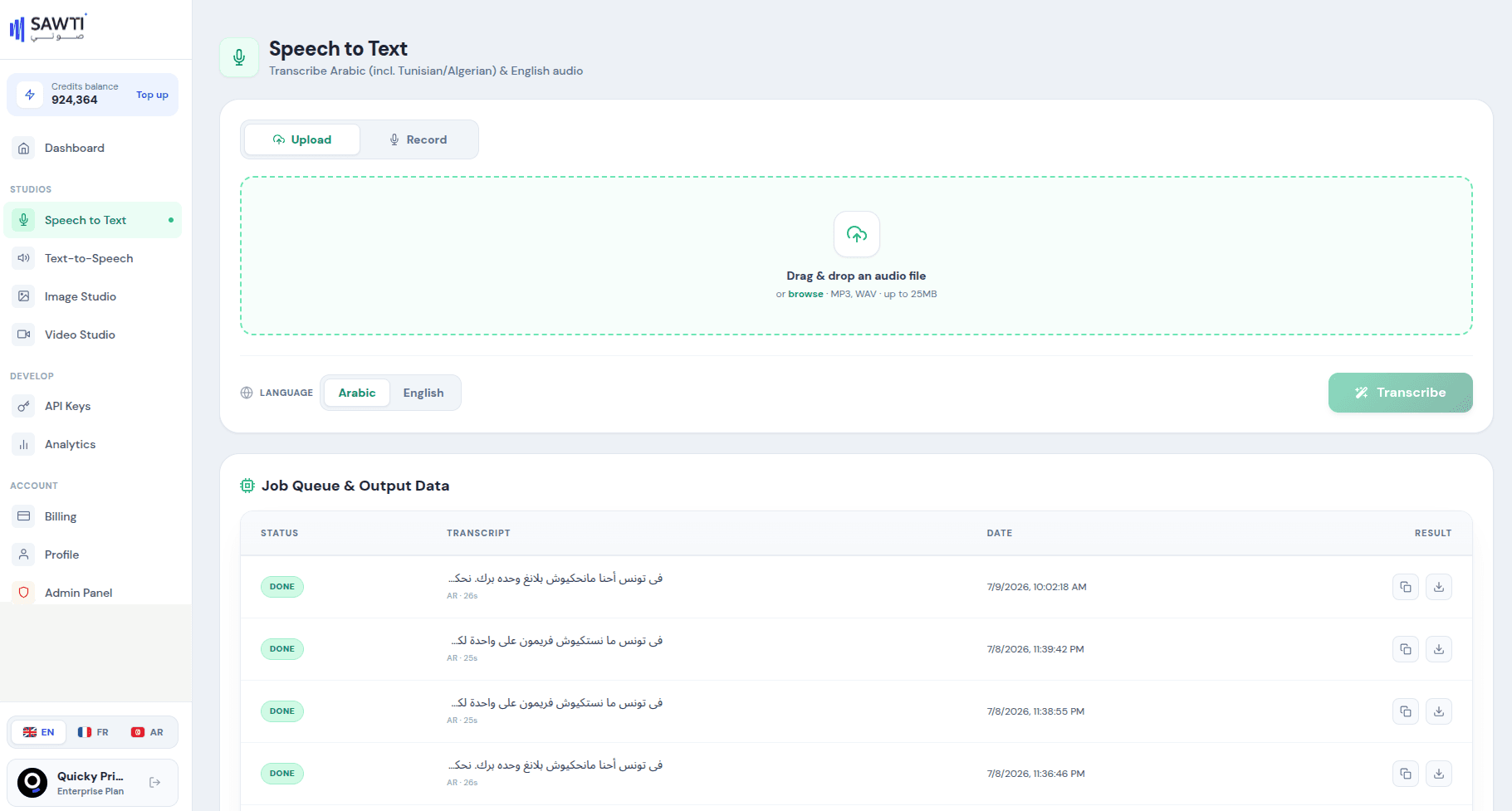Screen dimensions: 1512x811
Task: Copy transcript from 11:36:46 PM job
Action: click(x=1405, y=774)
